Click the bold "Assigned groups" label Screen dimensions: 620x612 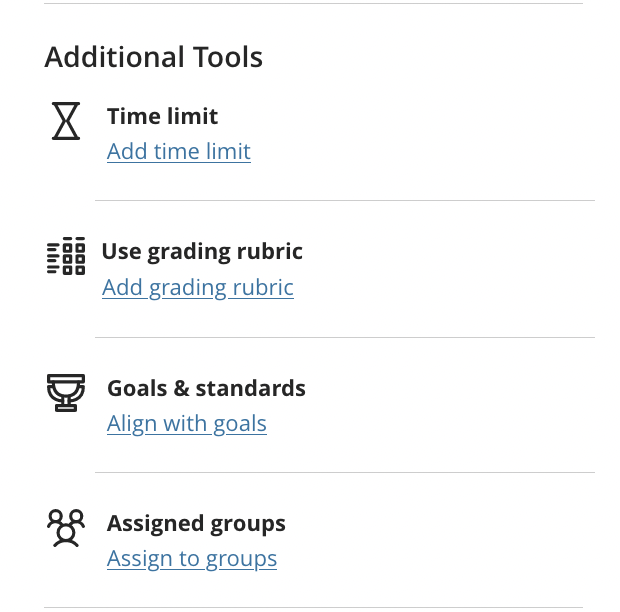[196, 524]
